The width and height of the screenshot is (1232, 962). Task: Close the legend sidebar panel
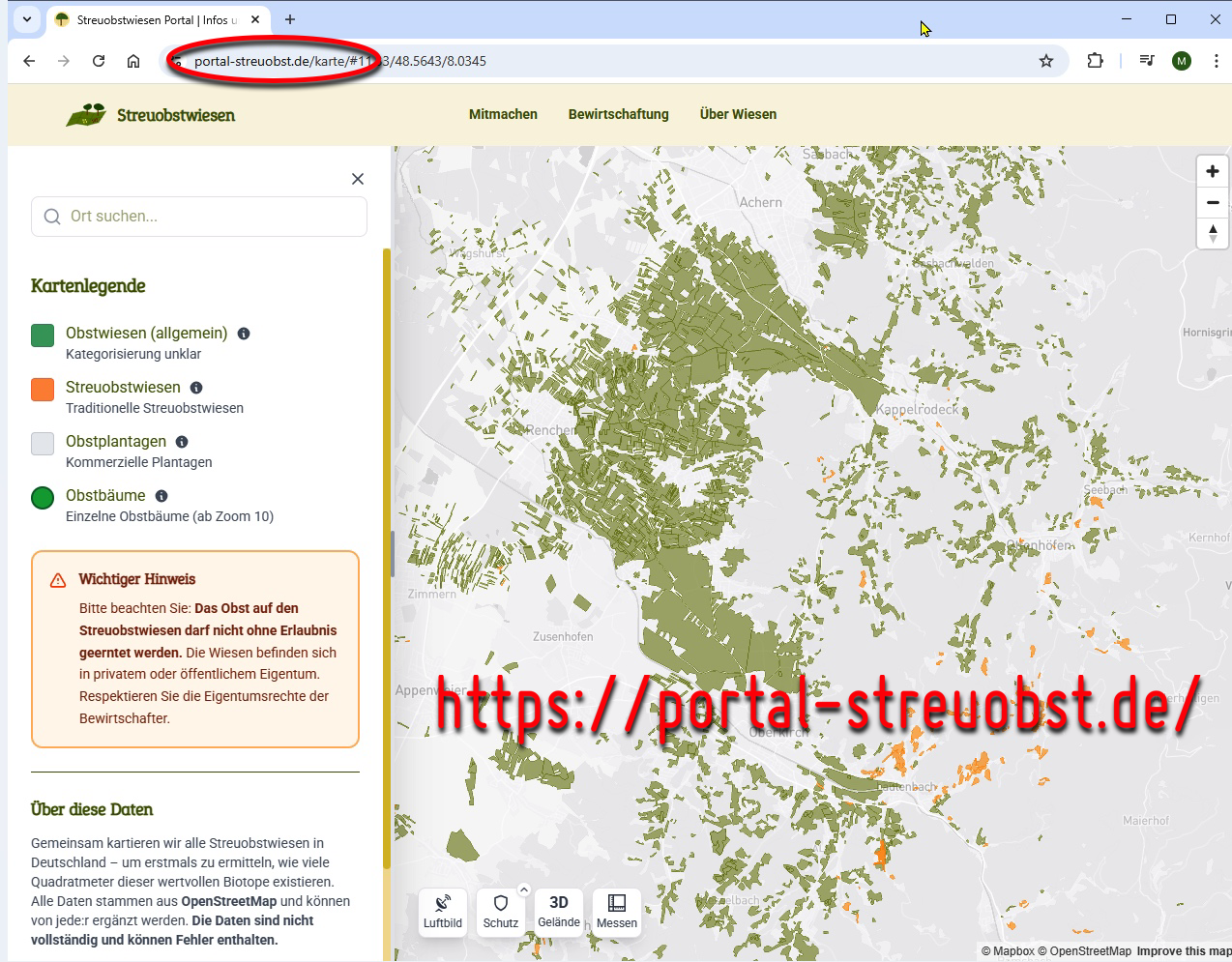(358, 179)
